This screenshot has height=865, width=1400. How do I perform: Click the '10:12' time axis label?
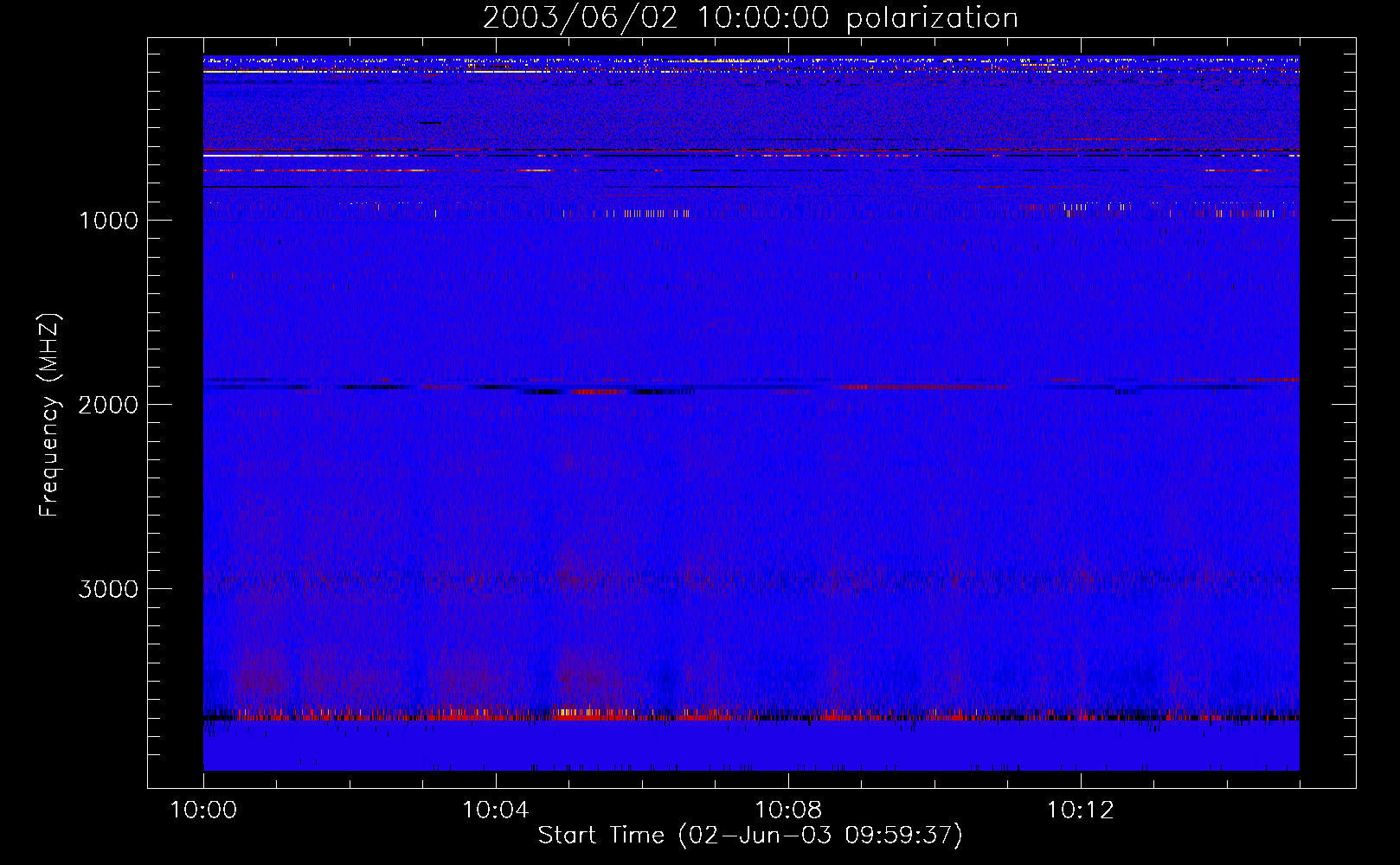[1081, 811]
